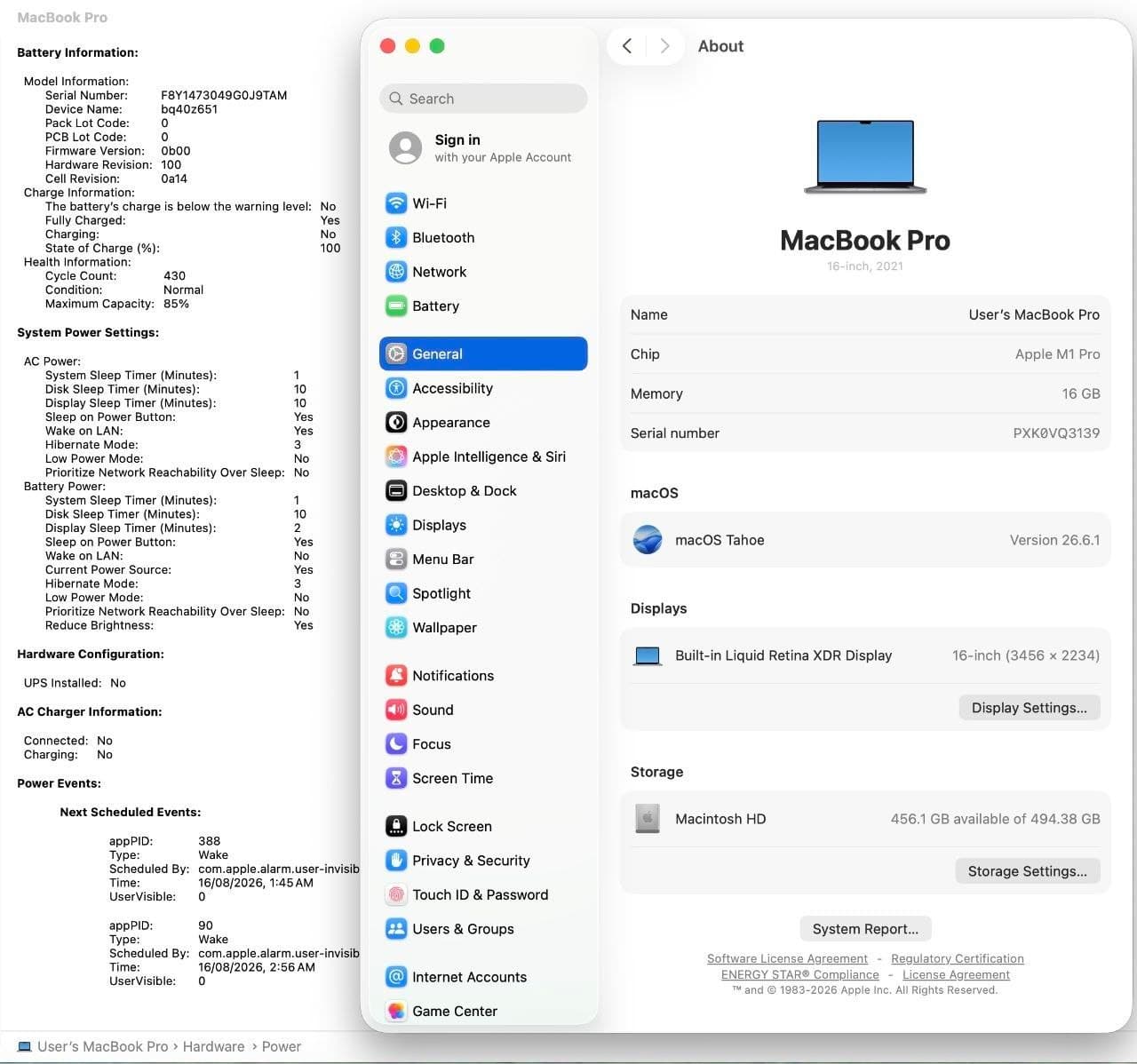Open Apple Intelligence & Siri icon
Viewport: 1137px width, 1064px height.
coord(396,457)
